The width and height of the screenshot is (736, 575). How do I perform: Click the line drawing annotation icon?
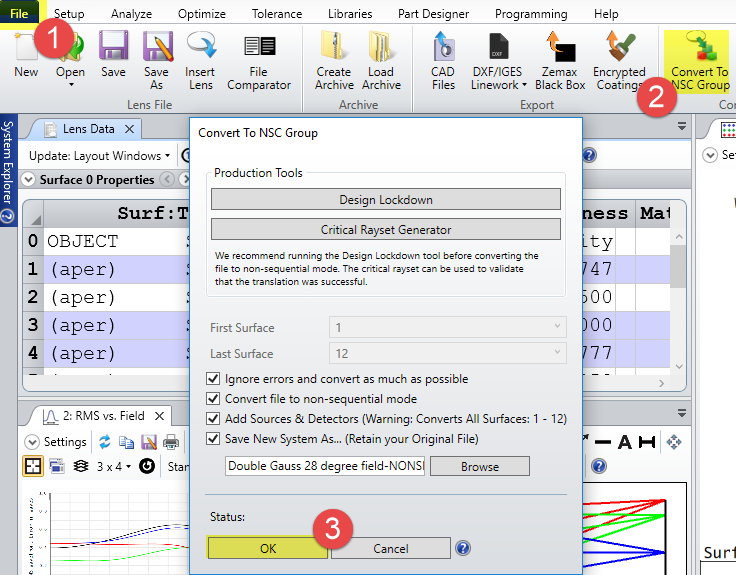pos(603,442)
